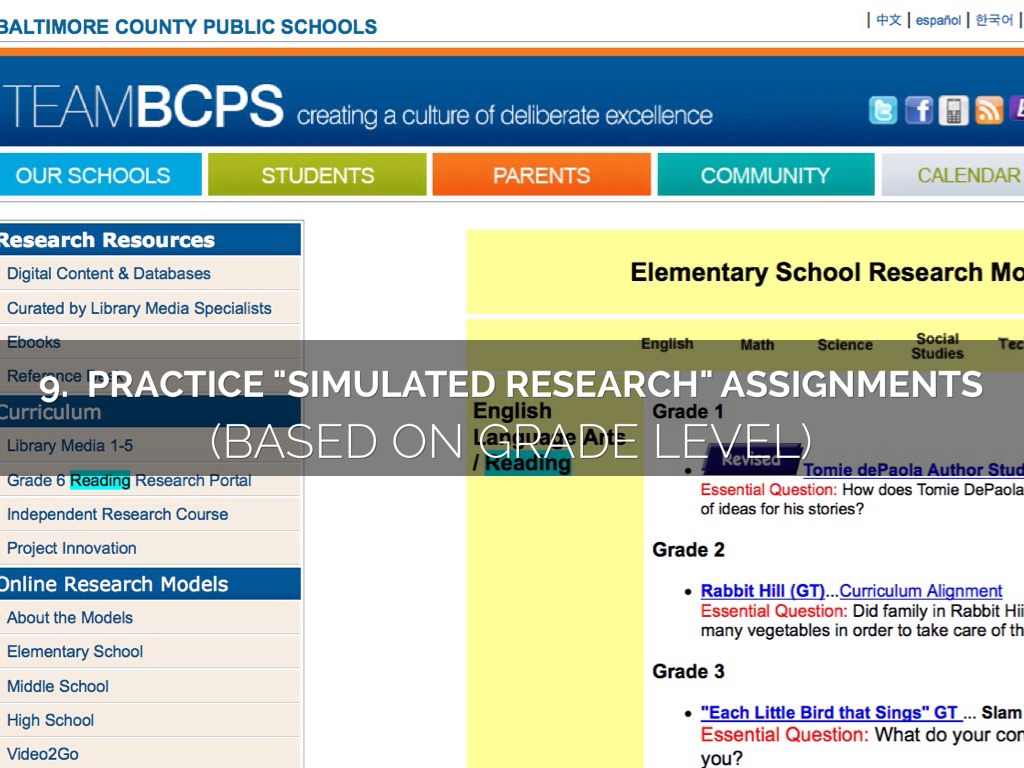
Task: Open the Rabbit Hill (GT) link
Action: [x=762, y=591]
